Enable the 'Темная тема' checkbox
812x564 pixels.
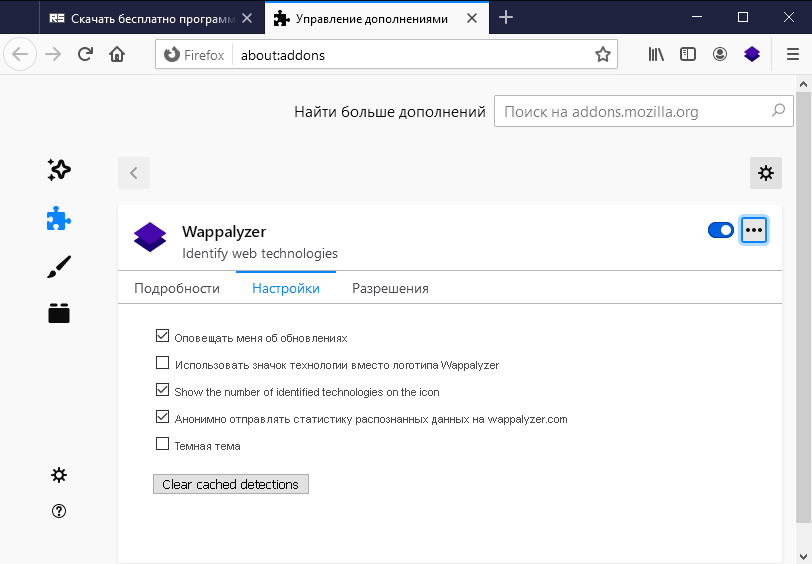pos(163,443)
